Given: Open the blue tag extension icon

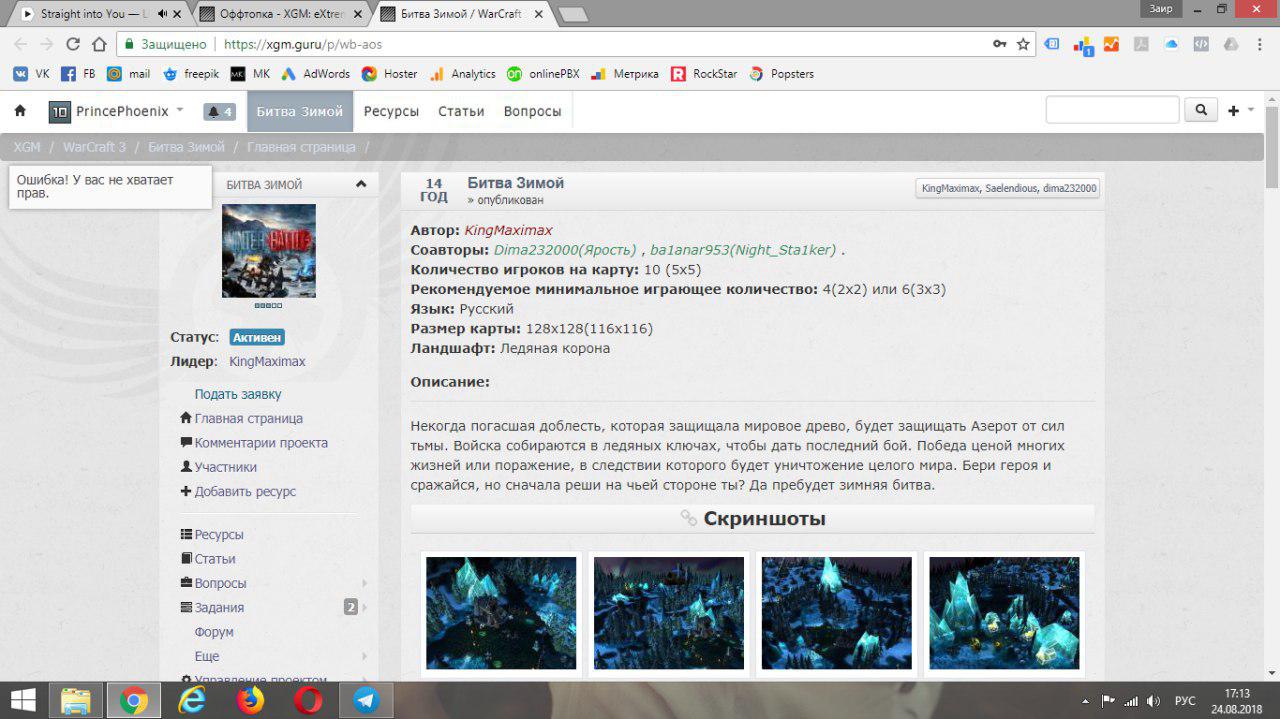Looking at the screenshot, I should tap(1052, 44).
